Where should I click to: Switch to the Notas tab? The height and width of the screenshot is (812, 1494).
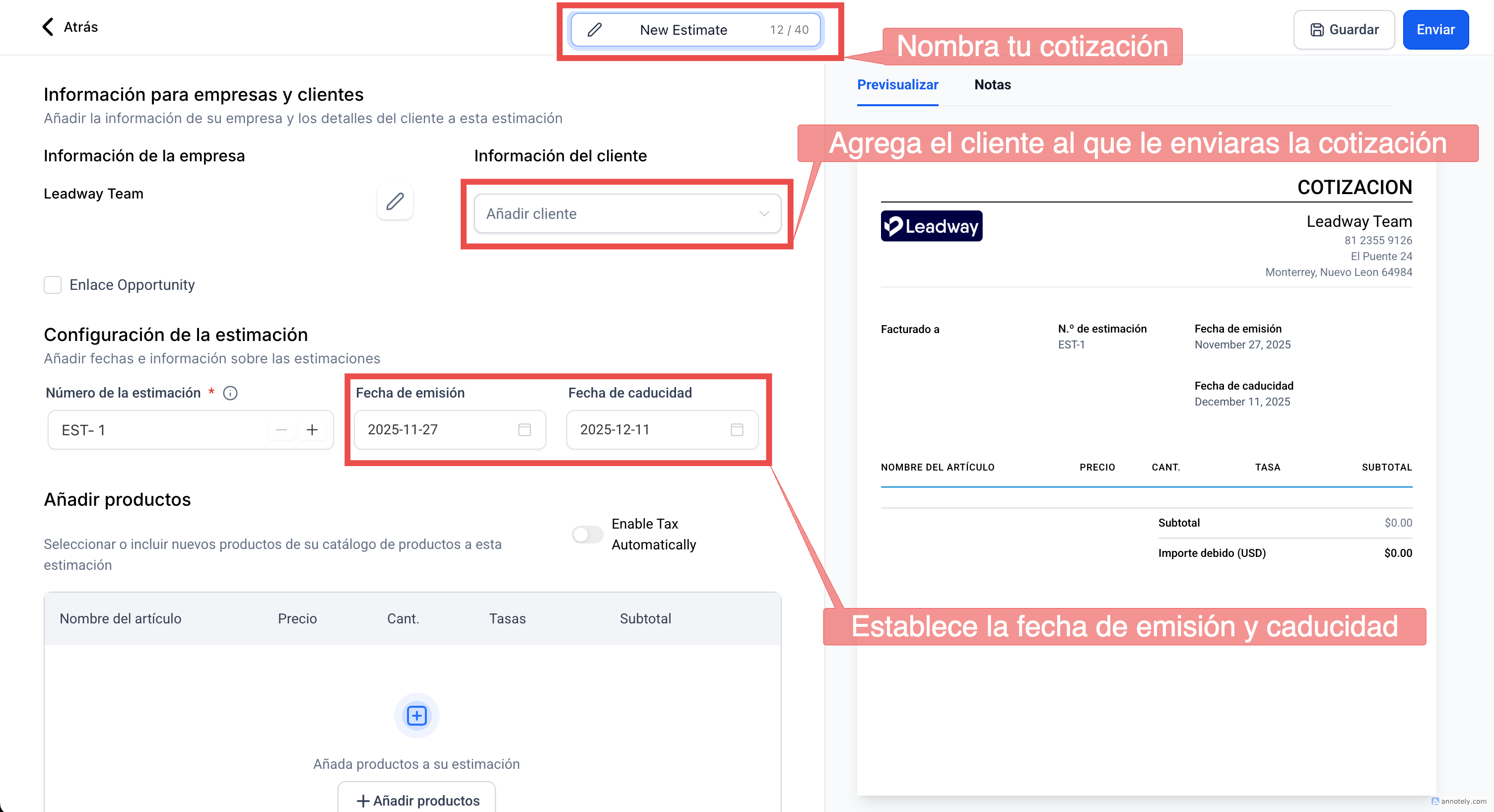(992, 85)
